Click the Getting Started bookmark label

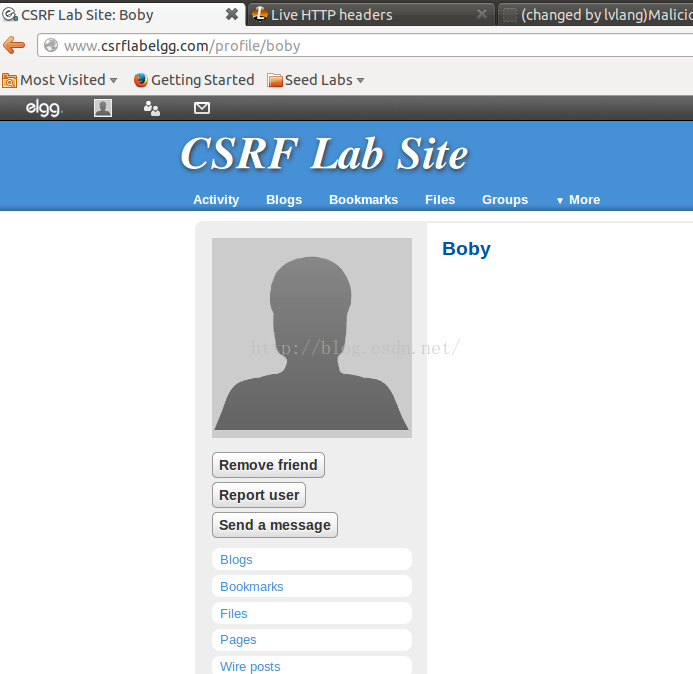pos(202,80)
